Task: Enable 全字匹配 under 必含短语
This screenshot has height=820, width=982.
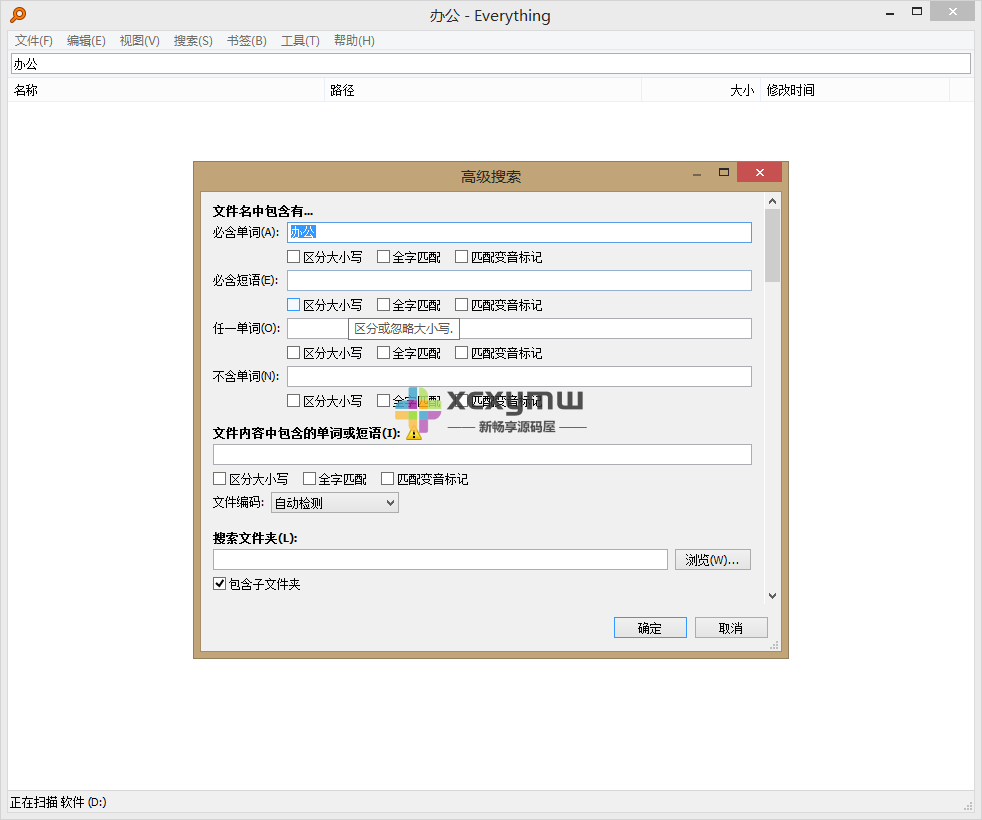Action: click(x=382, y=304)
